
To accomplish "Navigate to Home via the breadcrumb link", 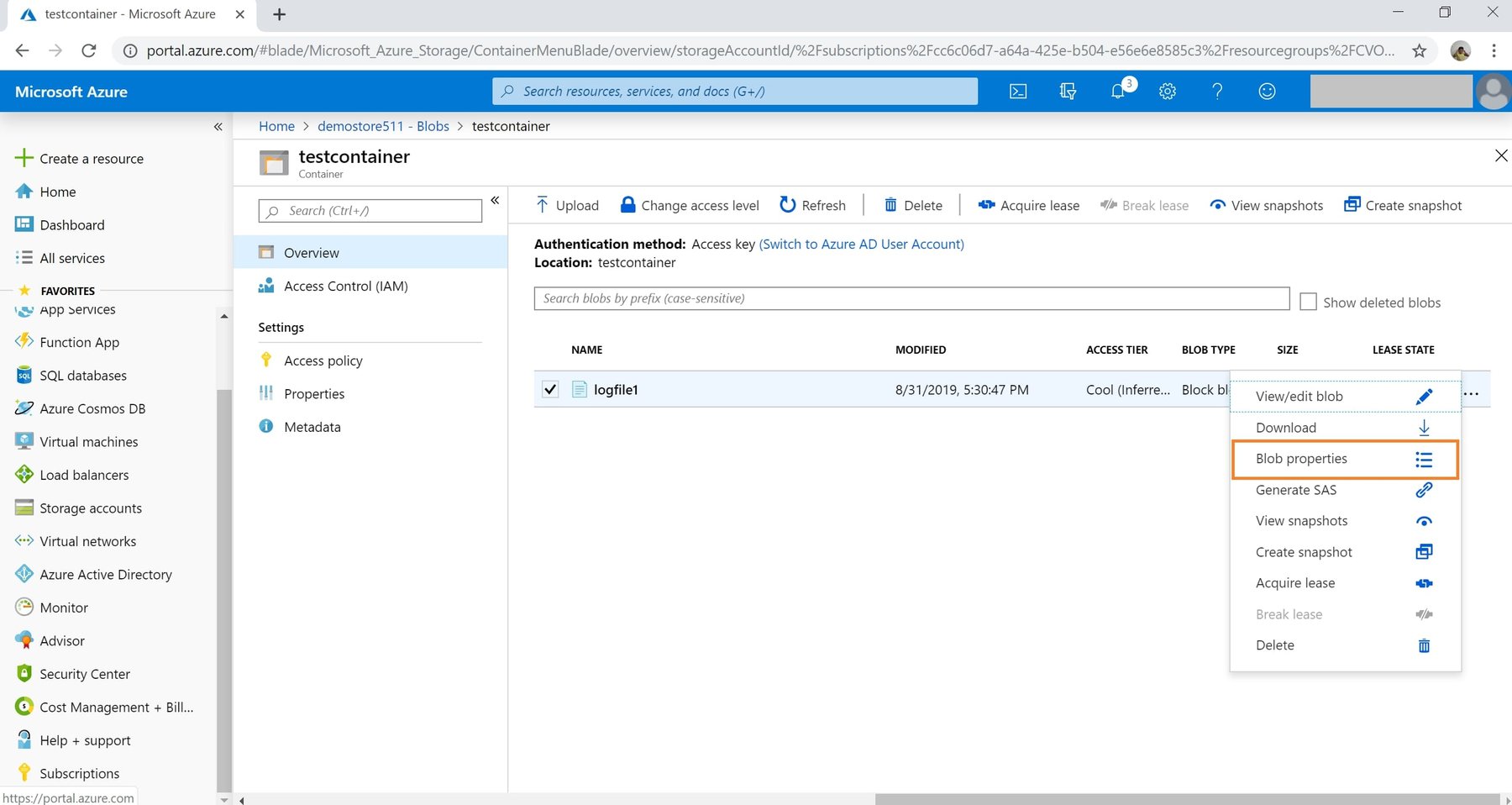I will [x=276, y=126].
